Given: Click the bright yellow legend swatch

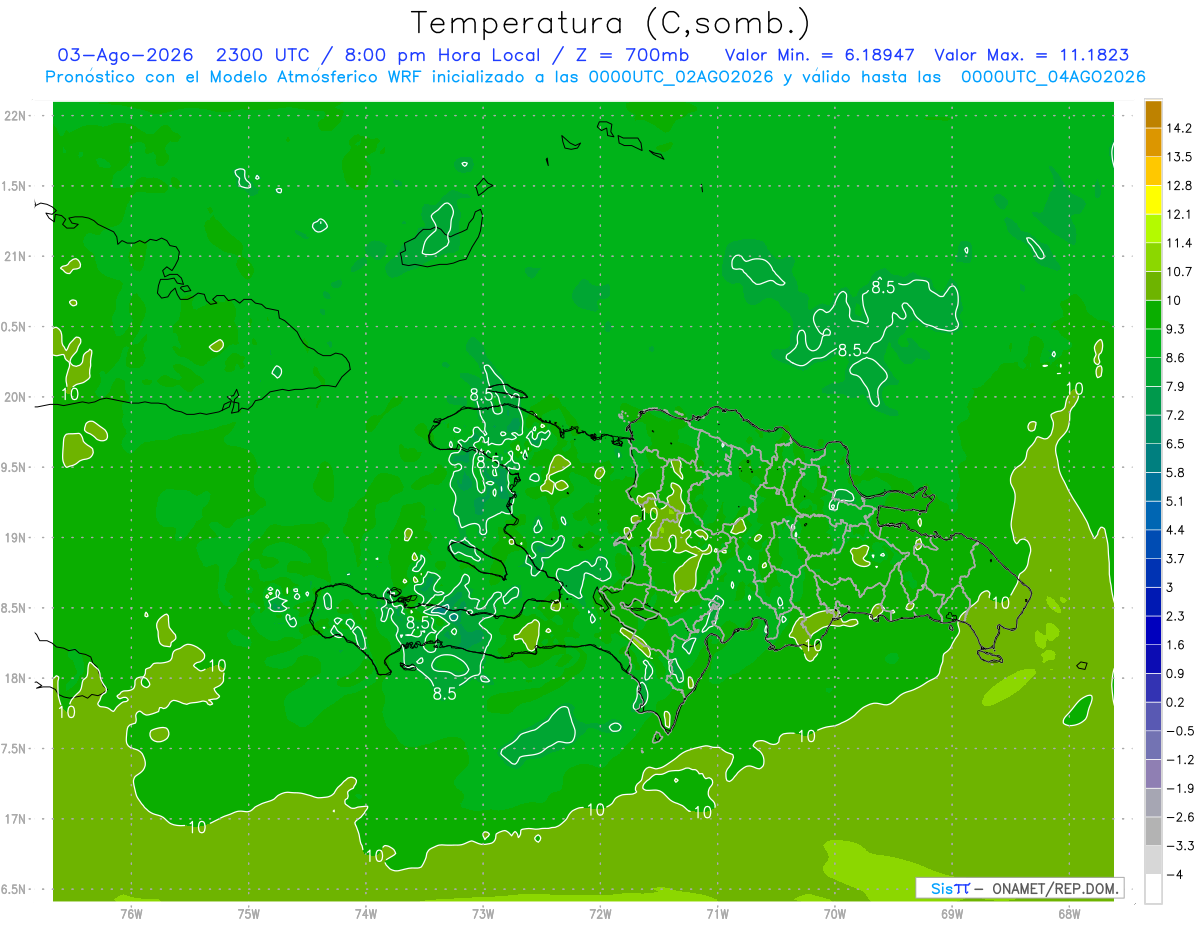Looking at the screenshot, I should tap(1153, 200).
